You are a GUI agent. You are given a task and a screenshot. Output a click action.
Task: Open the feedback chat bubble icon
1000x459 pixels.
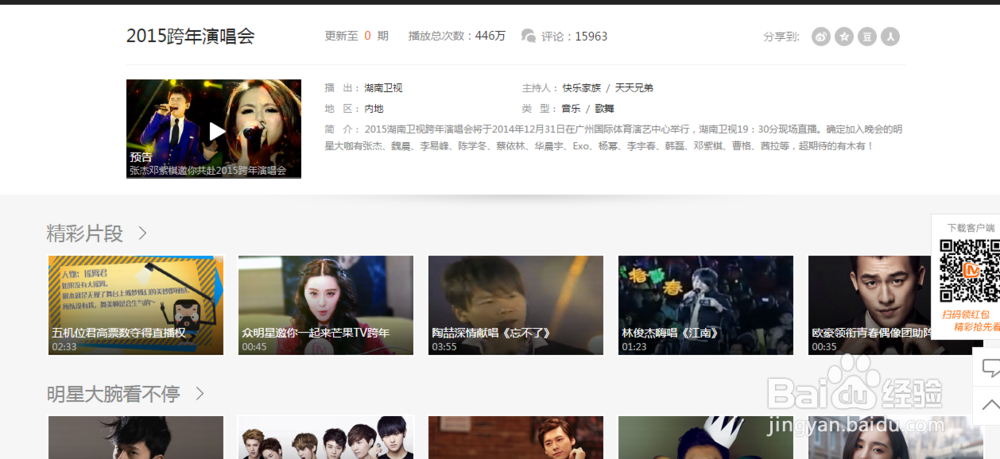click(989, 367)
